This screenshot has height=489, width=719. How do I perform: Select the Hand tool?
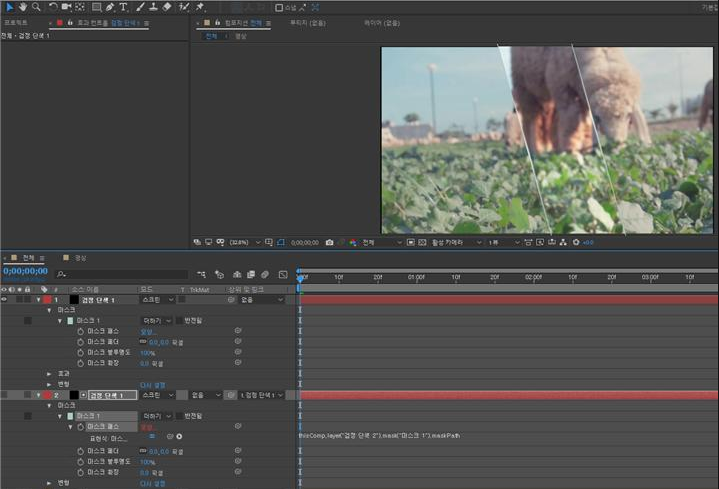point(22,7)
